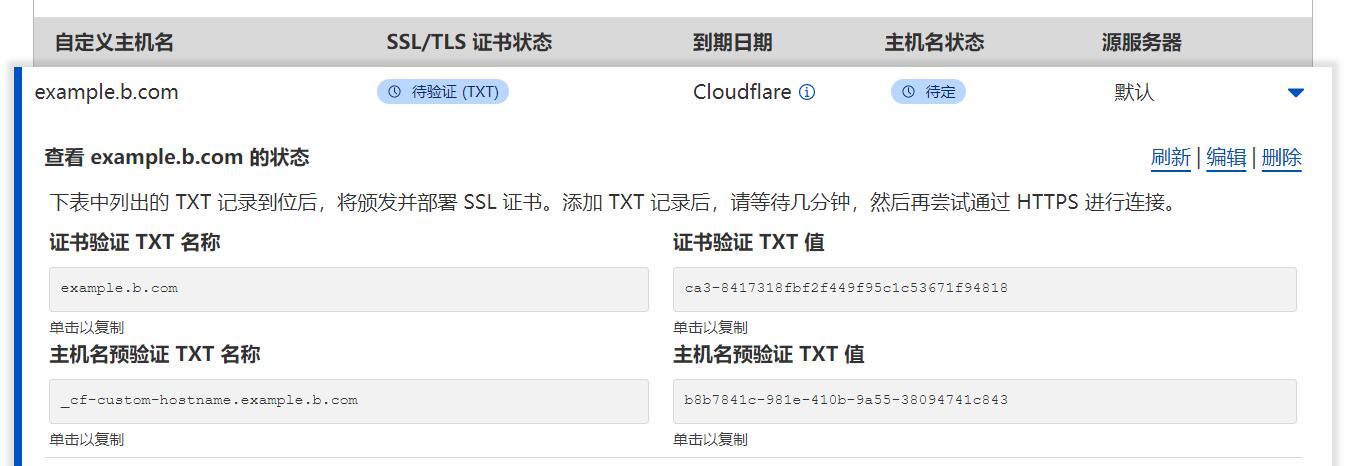Copy the _cf-custom-hostname.example.b.com field
Viewport: 1357px width, 466px height.
pyautogui.click(x=348, y=400)
